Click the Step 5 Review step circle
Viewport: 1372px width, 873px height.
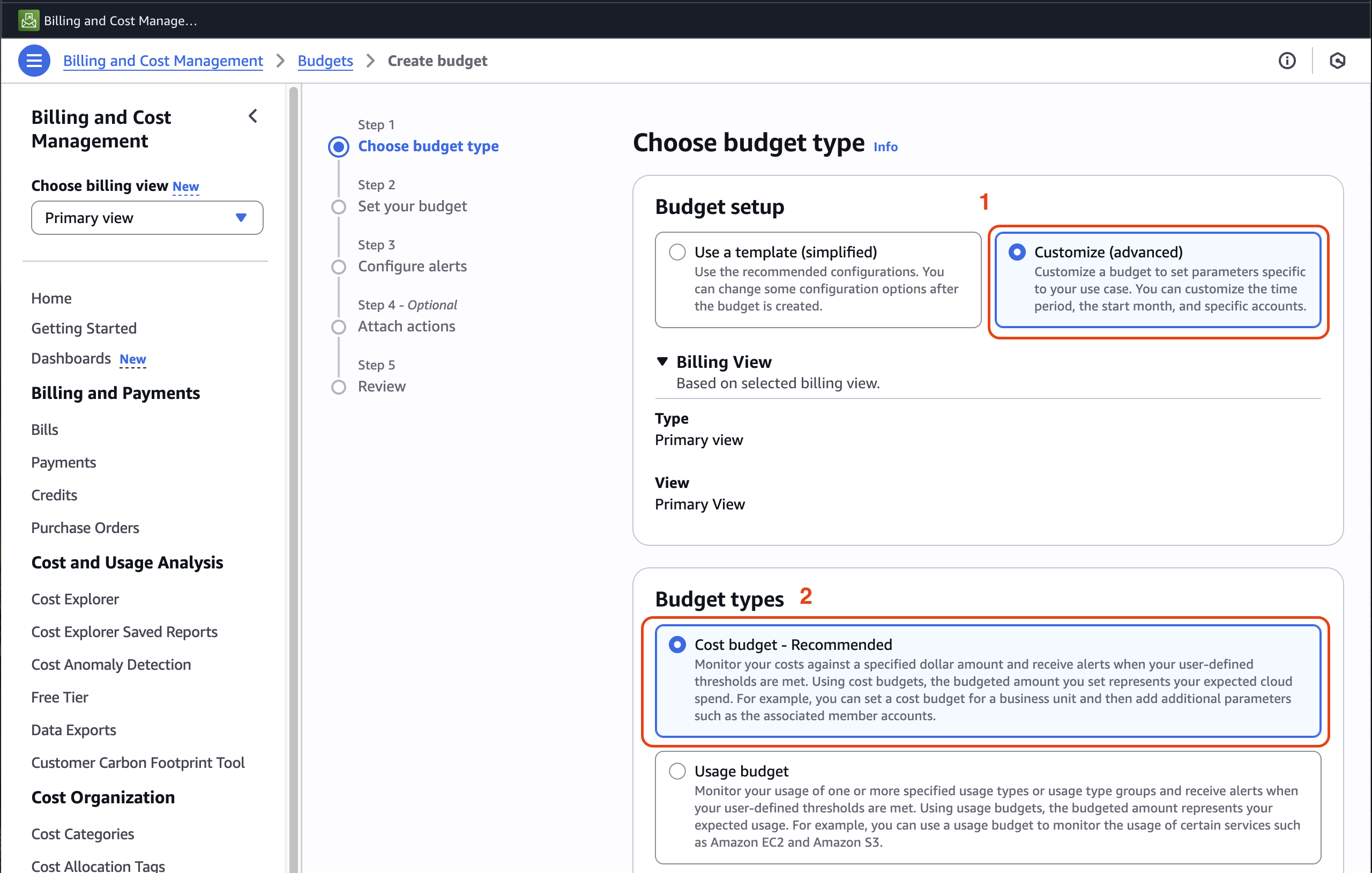338,387
